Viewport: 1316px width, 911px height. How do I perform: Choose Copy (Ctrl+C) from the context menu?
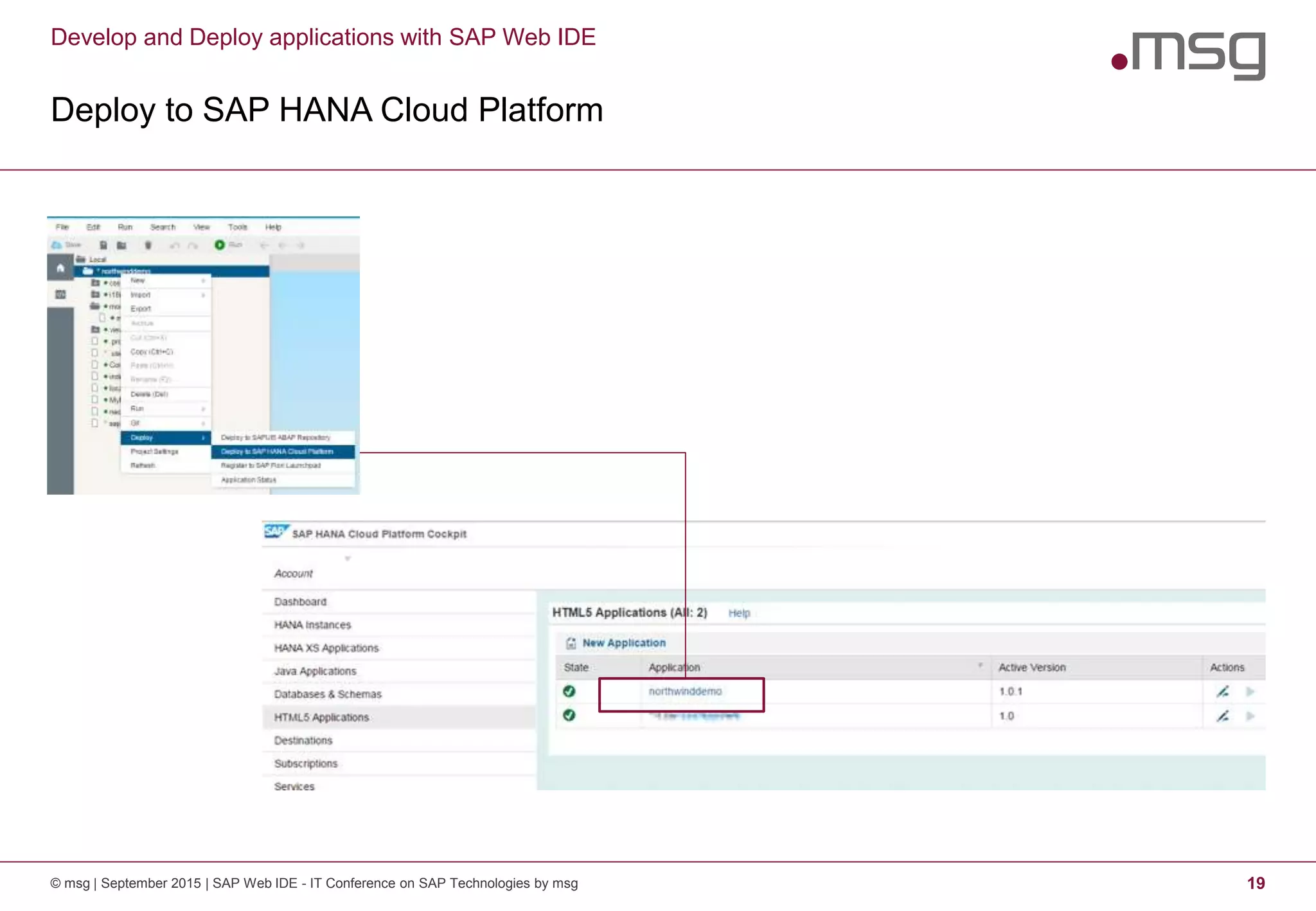(166, 352)
